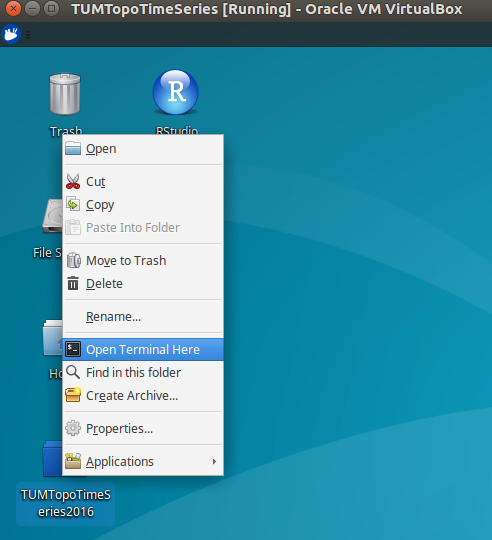492x540 pixels.
Task: Click Open Terminal Here menu item
Action: [x=143, y=349]
